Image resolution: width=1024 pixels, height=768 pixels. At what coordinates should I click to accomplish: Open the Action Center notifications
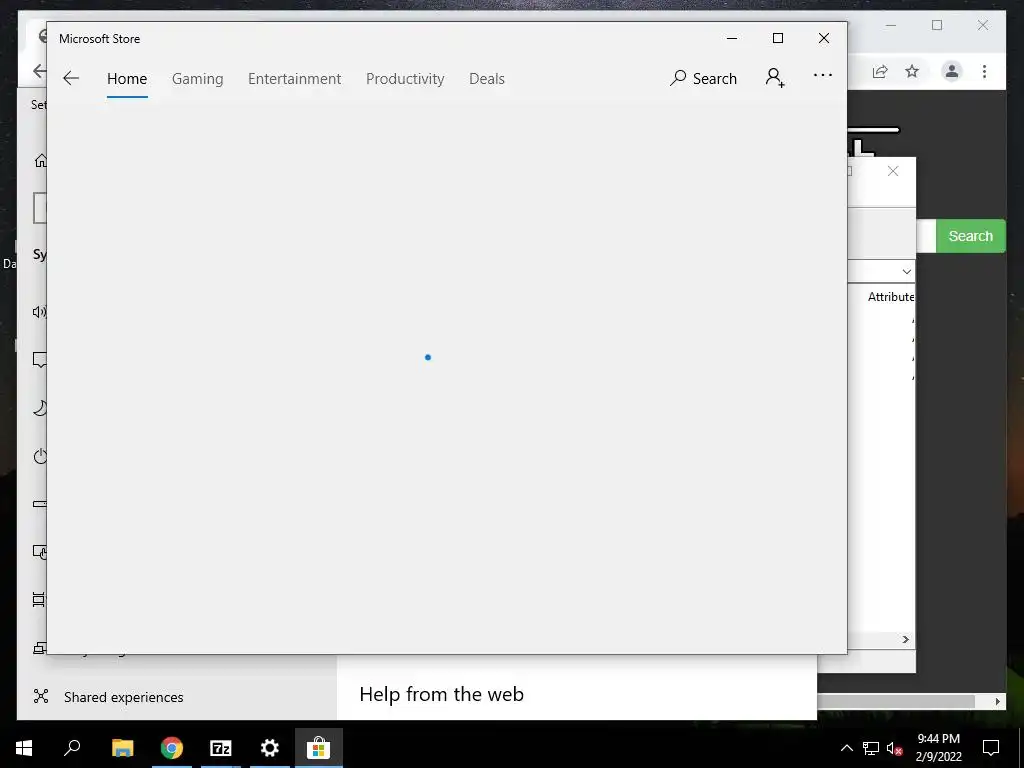pos(991,748)
